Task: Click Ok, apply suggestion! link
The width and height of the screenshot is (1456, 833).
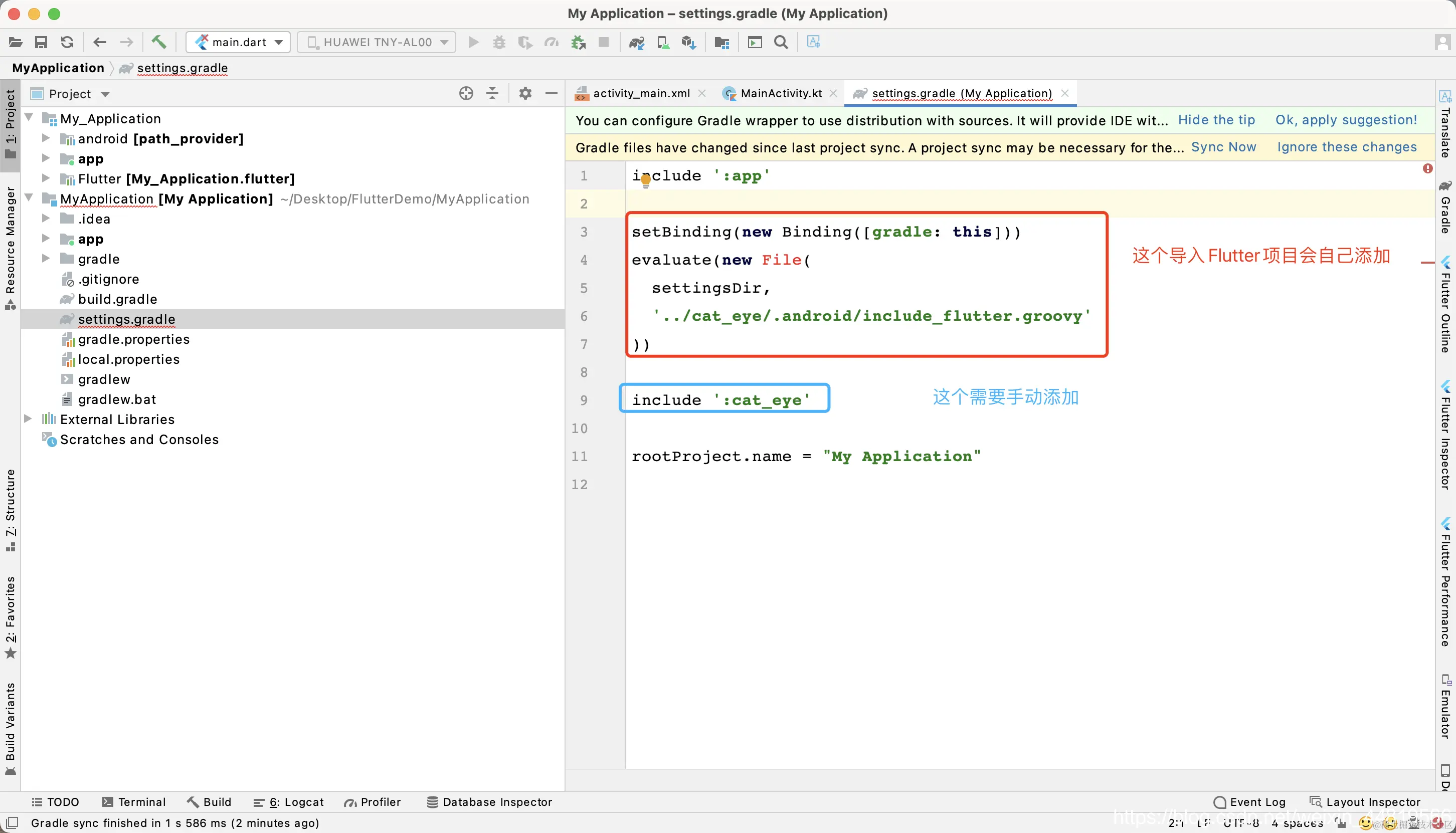Action: 1346,120
